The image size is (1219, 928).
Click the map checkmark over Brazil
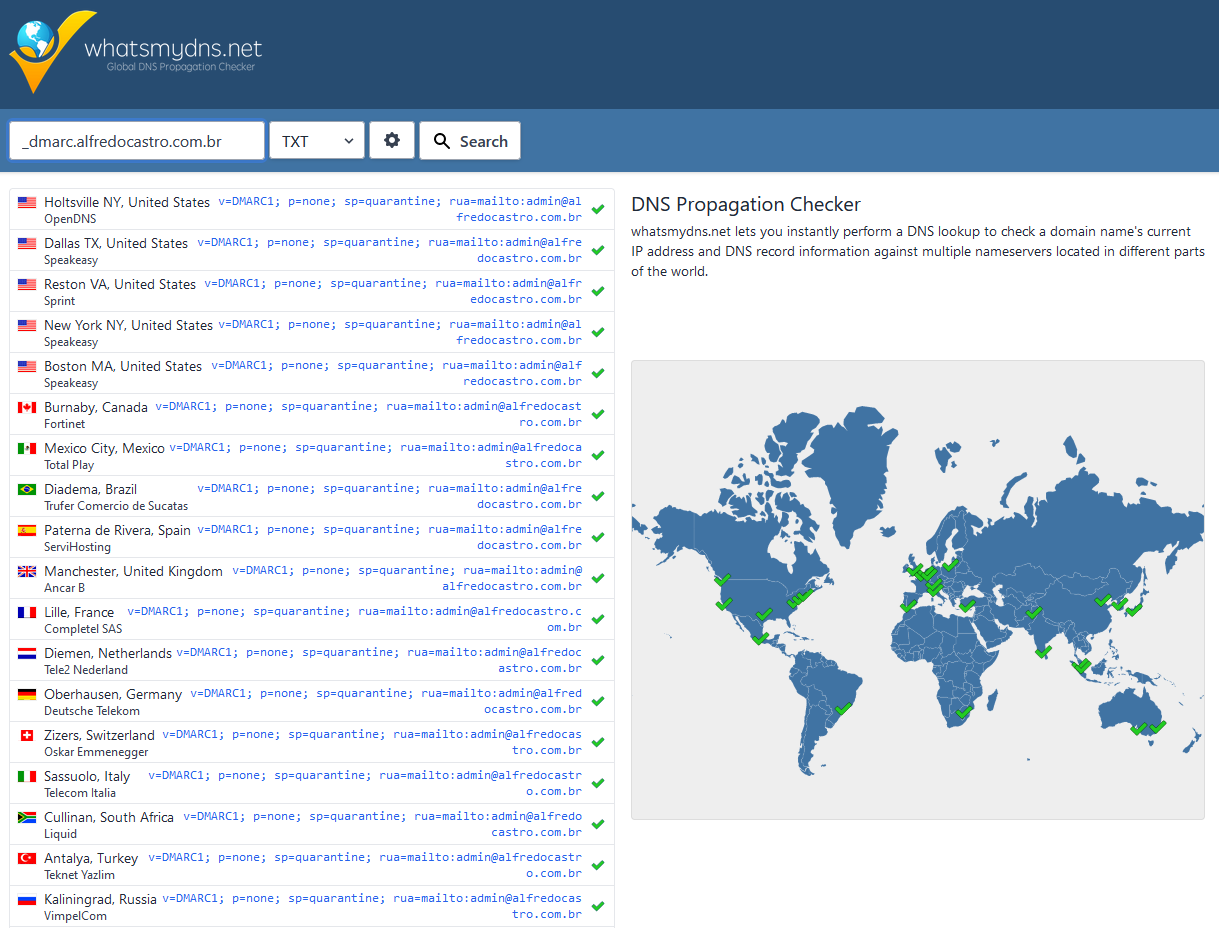click(843, 708)
